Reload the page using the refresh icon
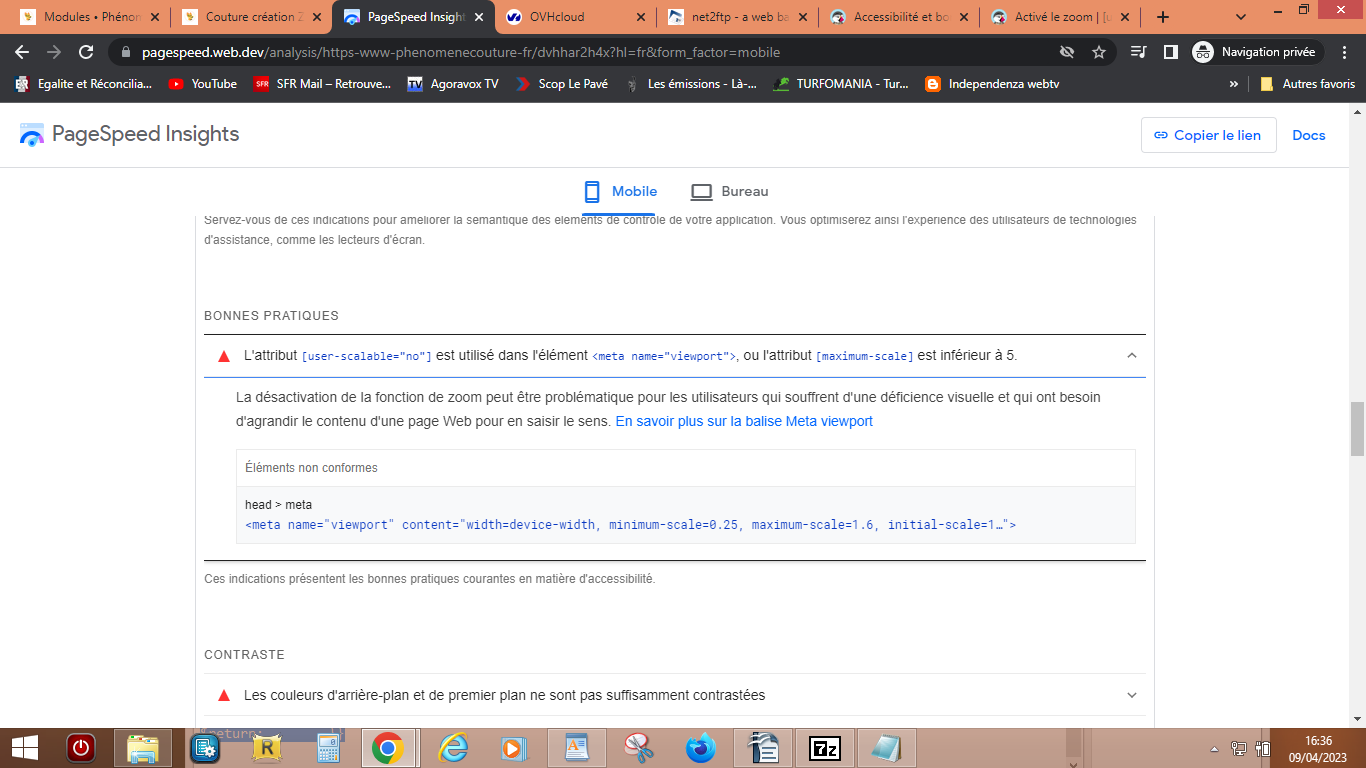Screen dimensions: 1366x768 [x=86, y=52]
